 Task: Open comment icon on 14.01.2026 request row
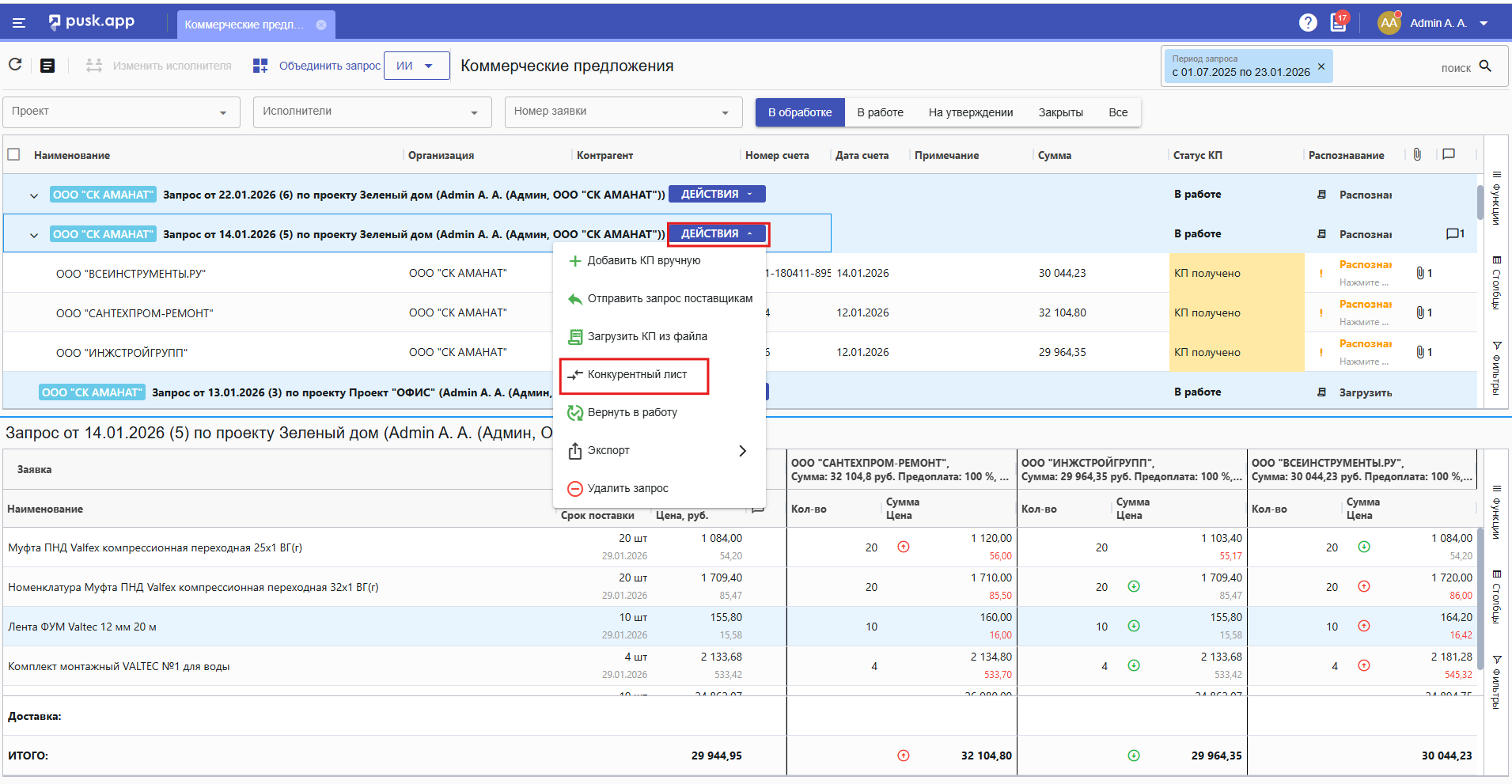pyautogui.click(x=1453, y=234)
